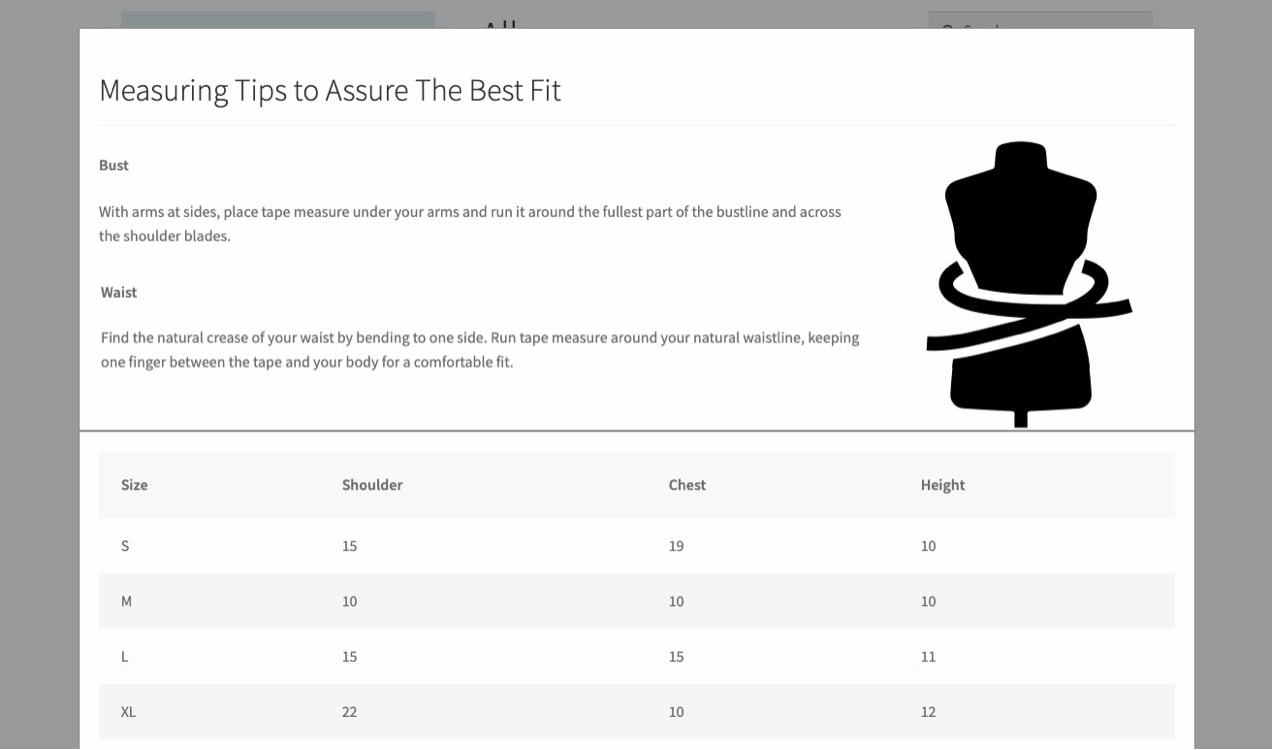Select the 'Height' column header
Image resolution: width=1272 pixels, height=750 pixels.
pos(943,485)
